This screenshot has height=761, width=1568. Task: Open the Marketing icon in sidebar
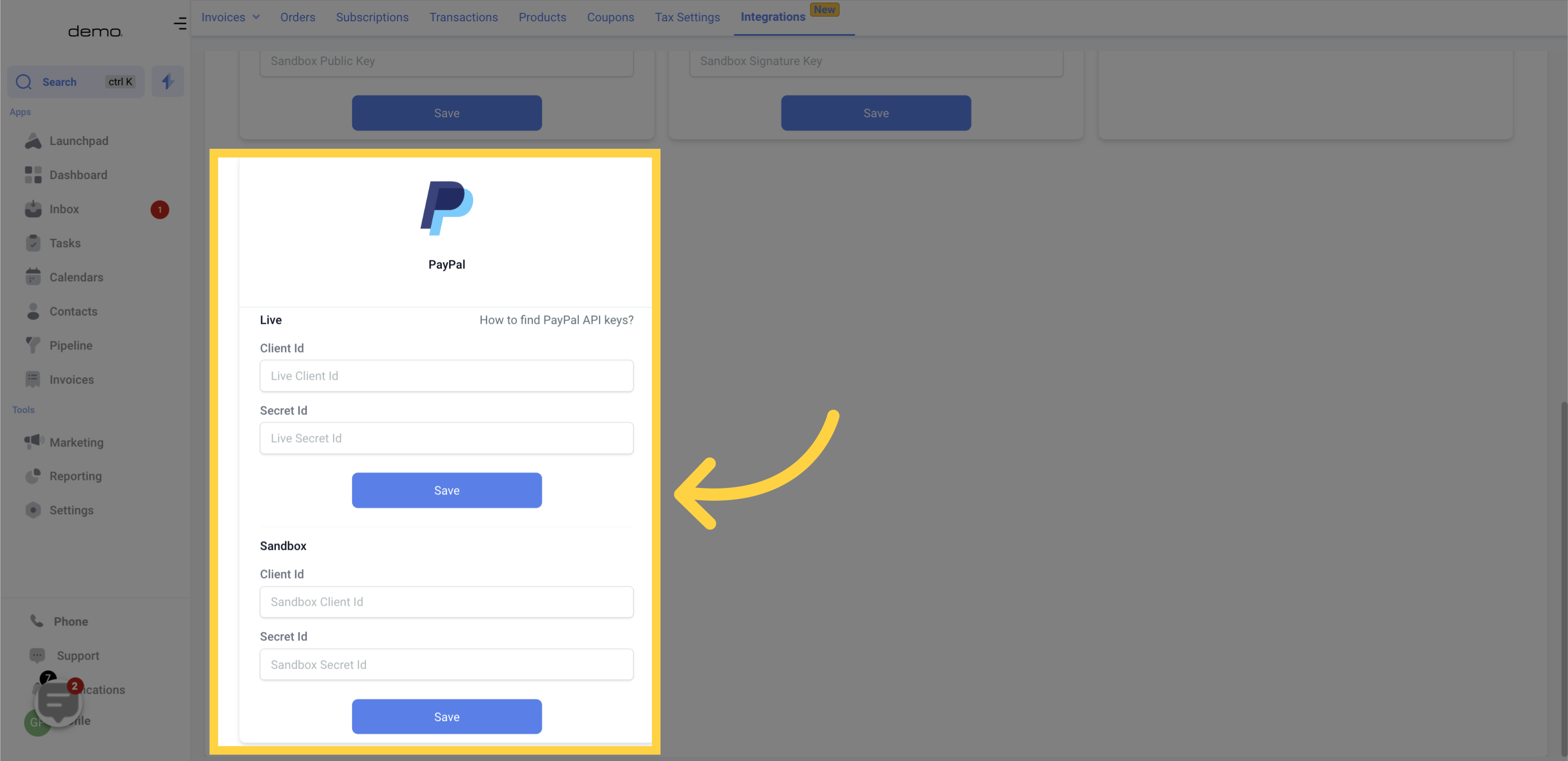[34, 442]
